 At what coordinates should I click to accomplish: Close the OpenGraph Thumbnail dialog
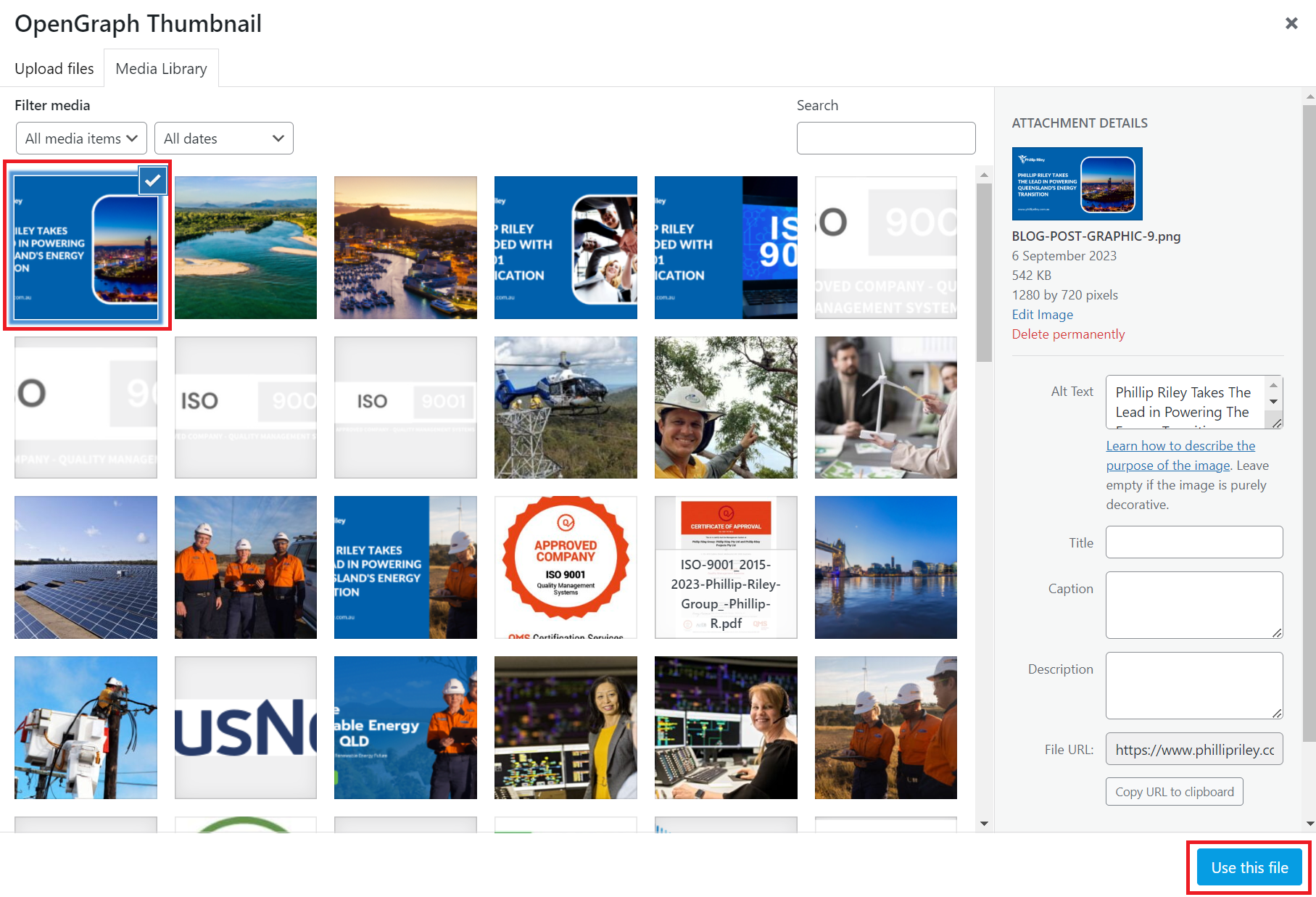[1291, 23]
